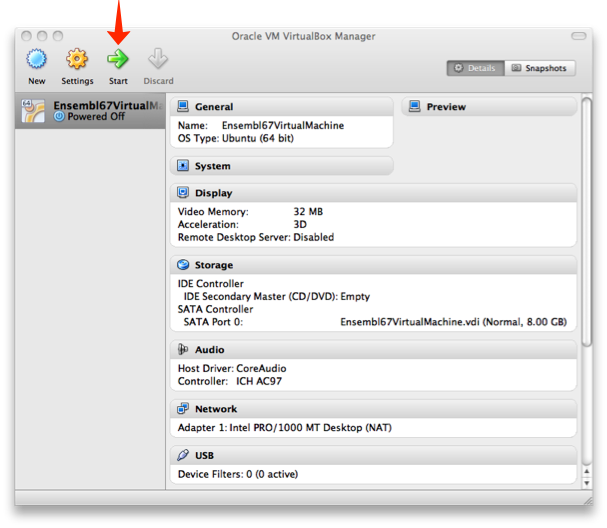This screenshot has width=607, height=528.
Task: Click the New virtual machine icon
Action: pos(36,59)
